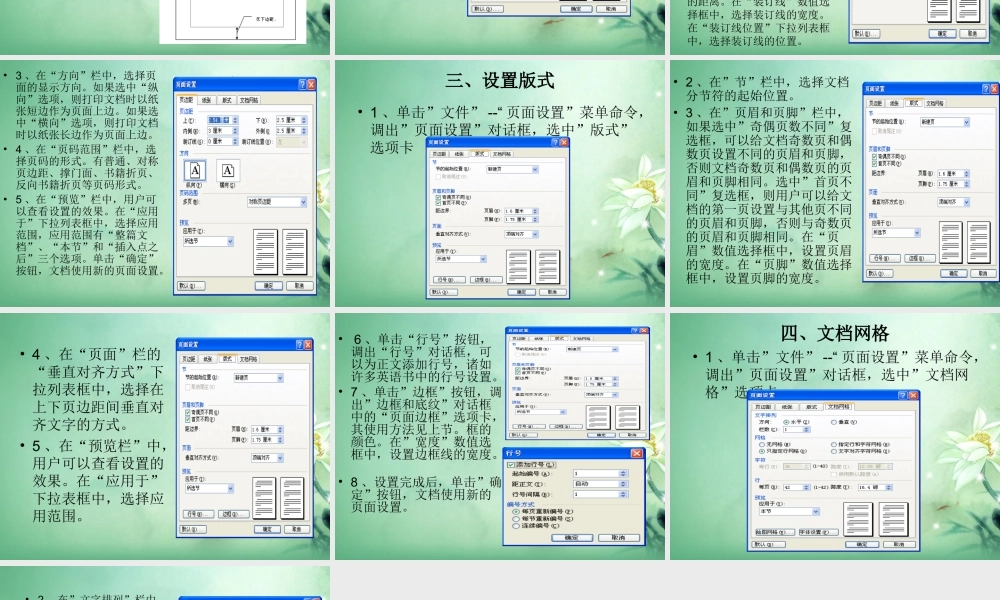Image resolution: width=1000 pixels, height=600 pixels.
Task: Click the 下 margin field on 方向 slide
Action: point(292,120)
